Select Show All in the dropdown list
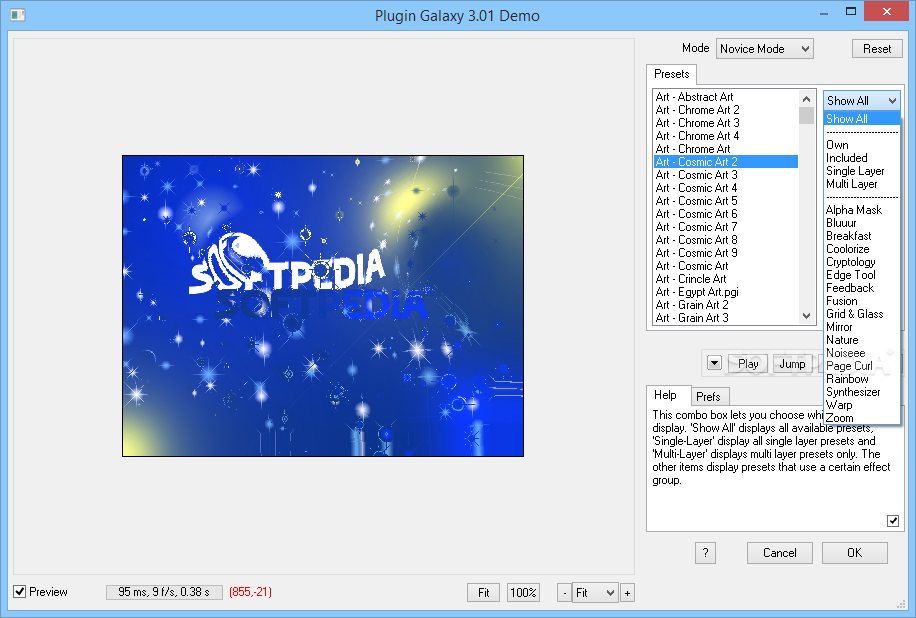 pyautogui.click(x=862, y=119)
